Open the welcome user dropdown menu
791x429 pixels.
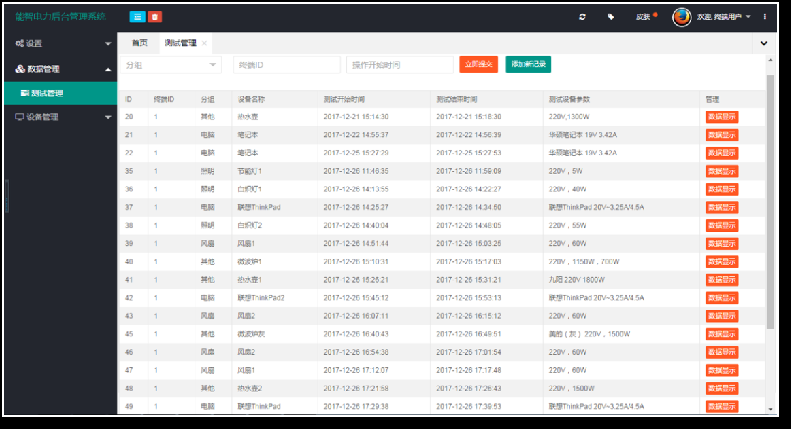723,17
